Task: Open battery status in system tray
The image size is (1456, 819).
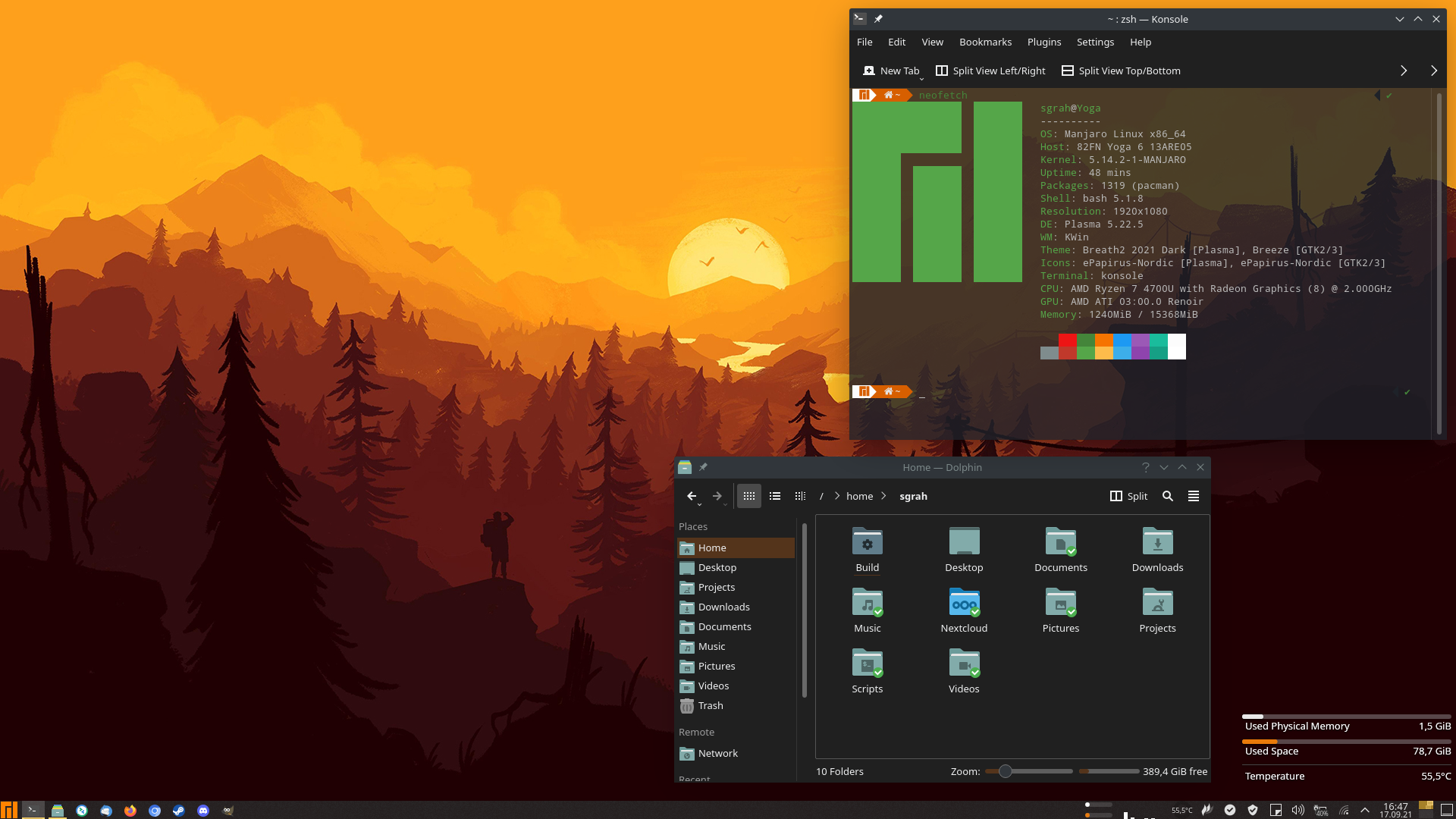Action: point(1321,810)
